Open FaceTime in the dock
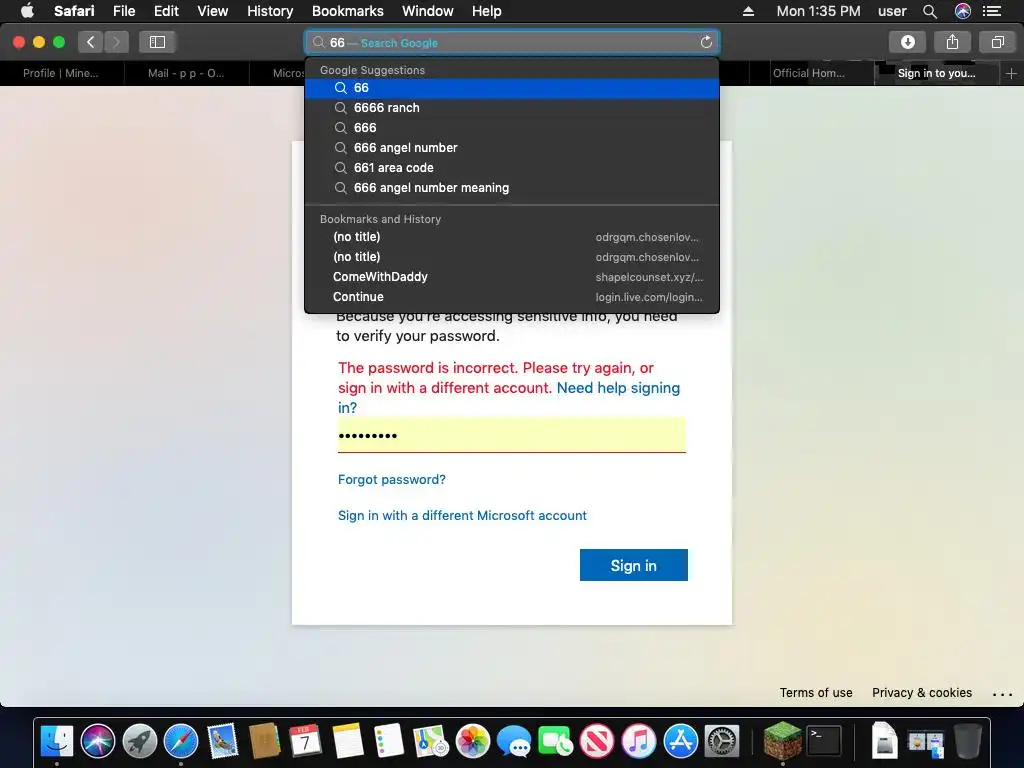Screen dimensions: 1024x768 tap(556, 741)
